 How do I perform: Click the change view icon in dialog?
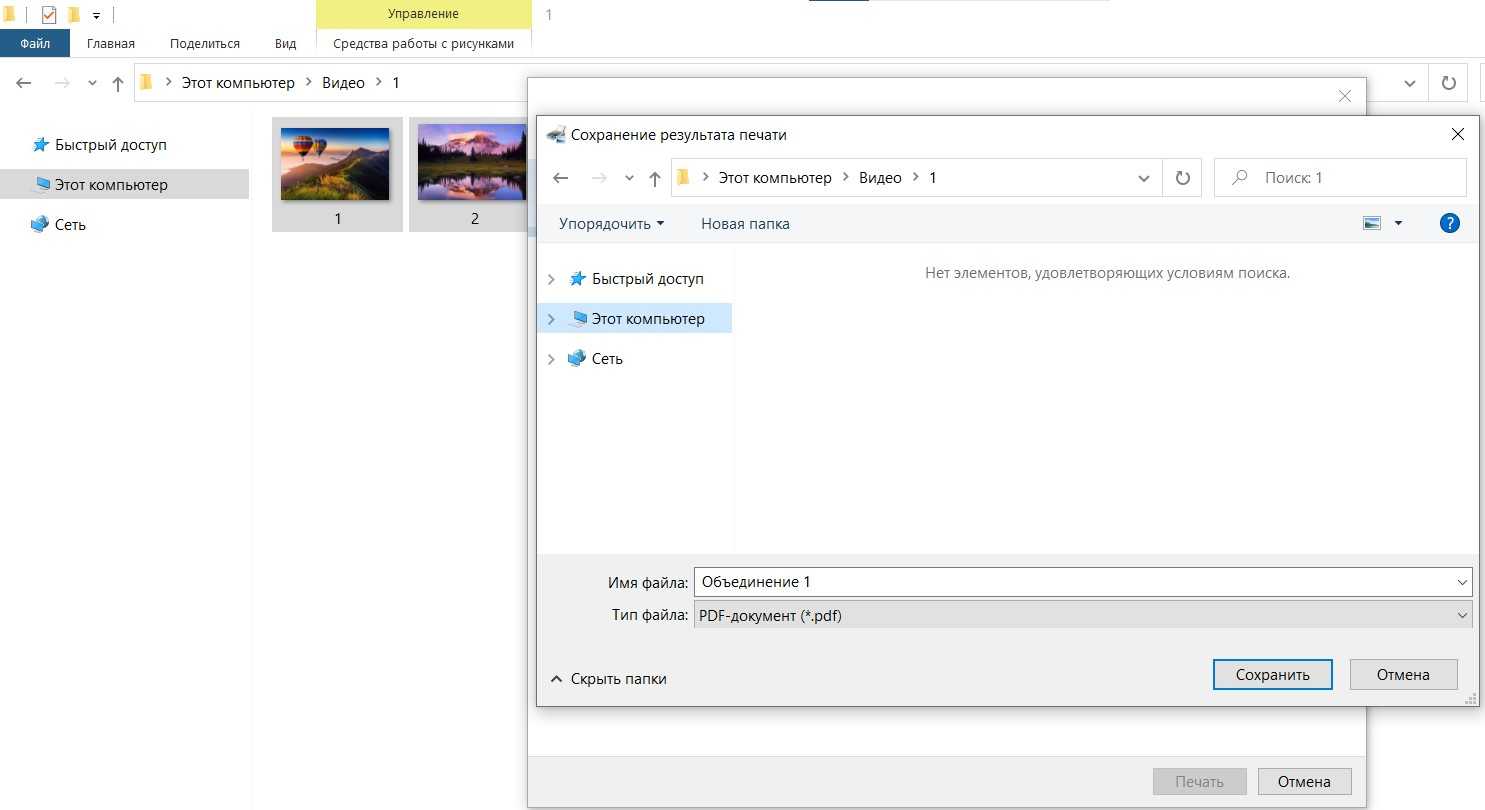pyautogui.click(x=1372, y=223)
